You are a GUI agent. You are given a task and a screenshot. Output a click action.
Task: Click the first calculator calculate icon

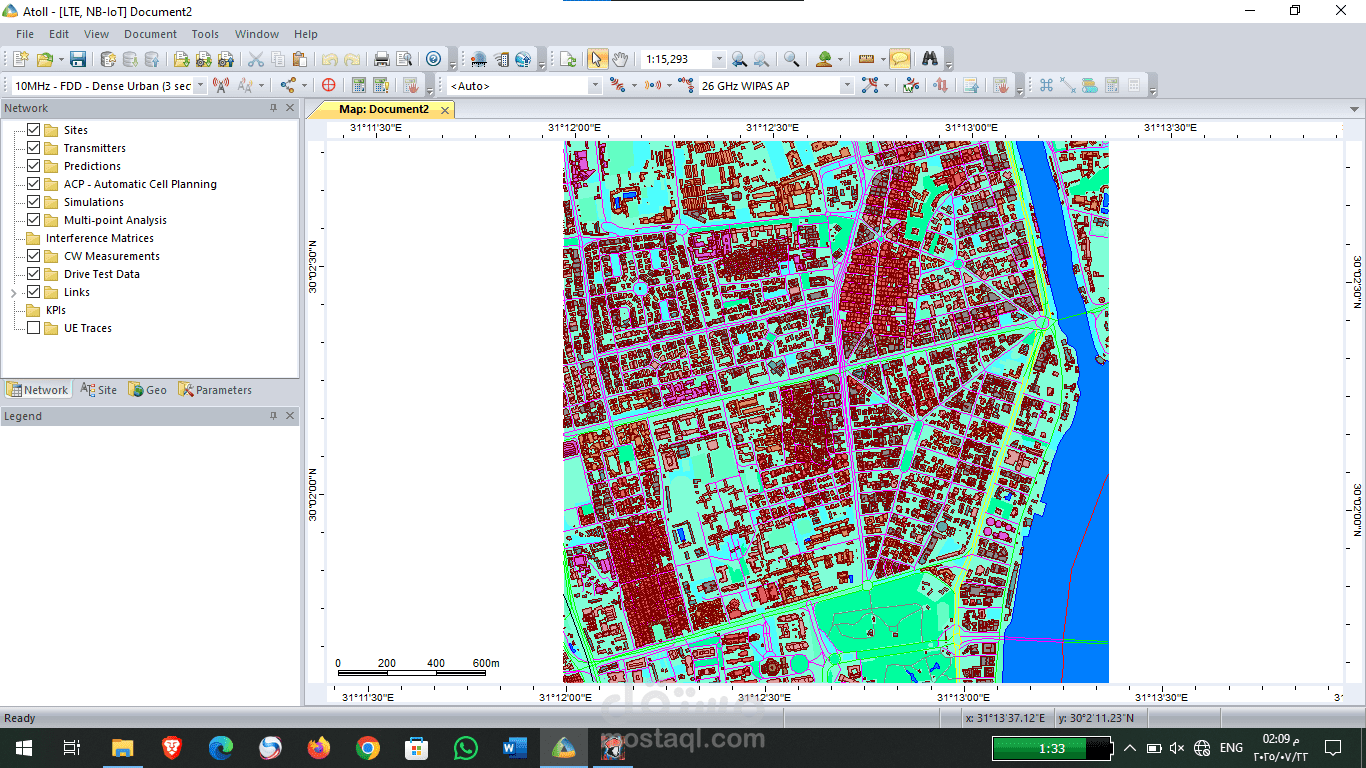pos(358,86)
